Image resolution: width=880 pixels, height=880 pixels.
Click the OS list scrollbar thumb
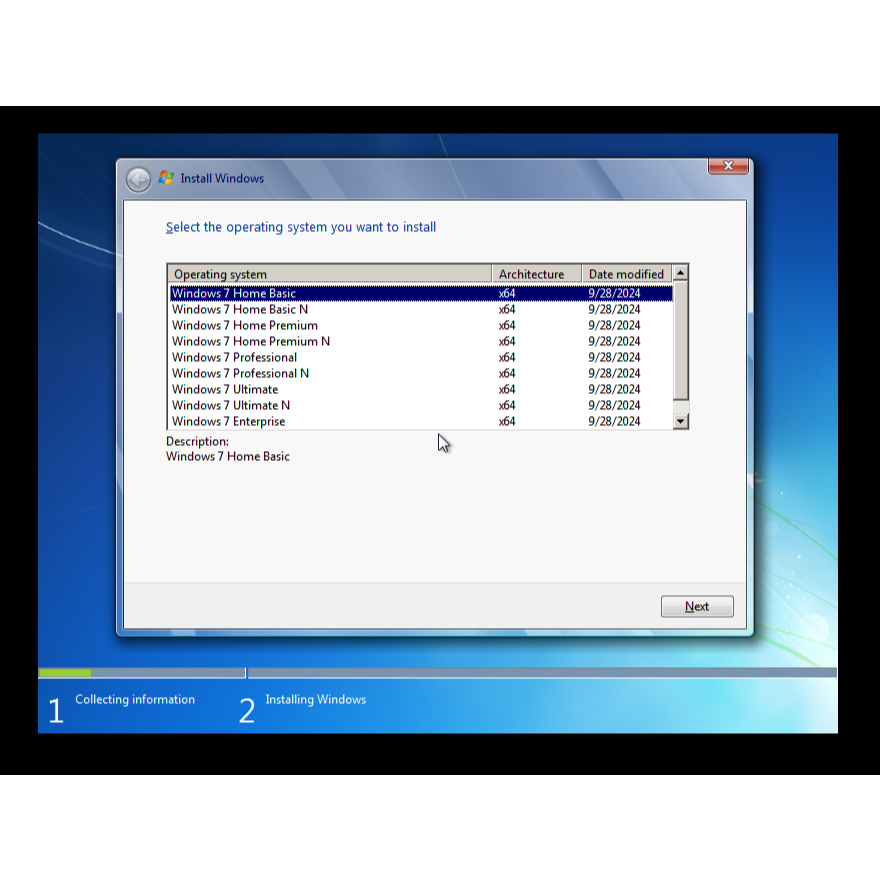[680, 341]
